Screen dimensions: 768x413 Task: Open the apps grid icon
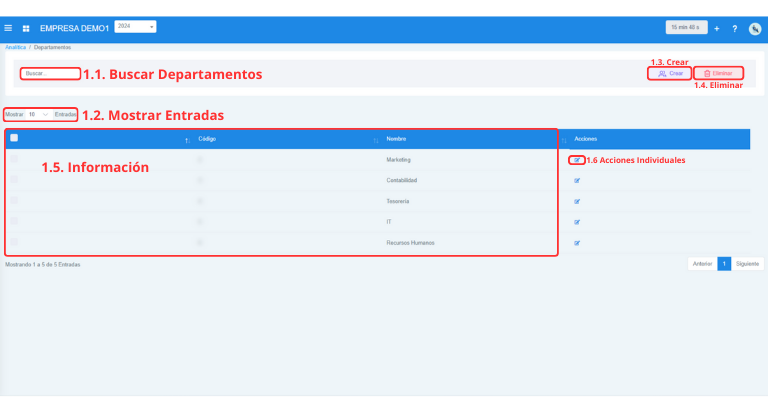(26, 28)
